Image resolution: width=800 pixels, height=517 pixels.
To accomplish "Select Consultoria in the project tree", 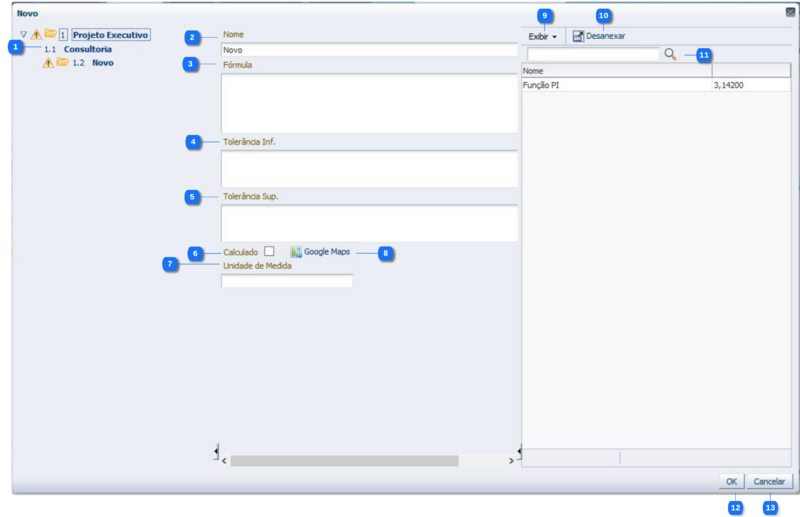I will [87, 48].
